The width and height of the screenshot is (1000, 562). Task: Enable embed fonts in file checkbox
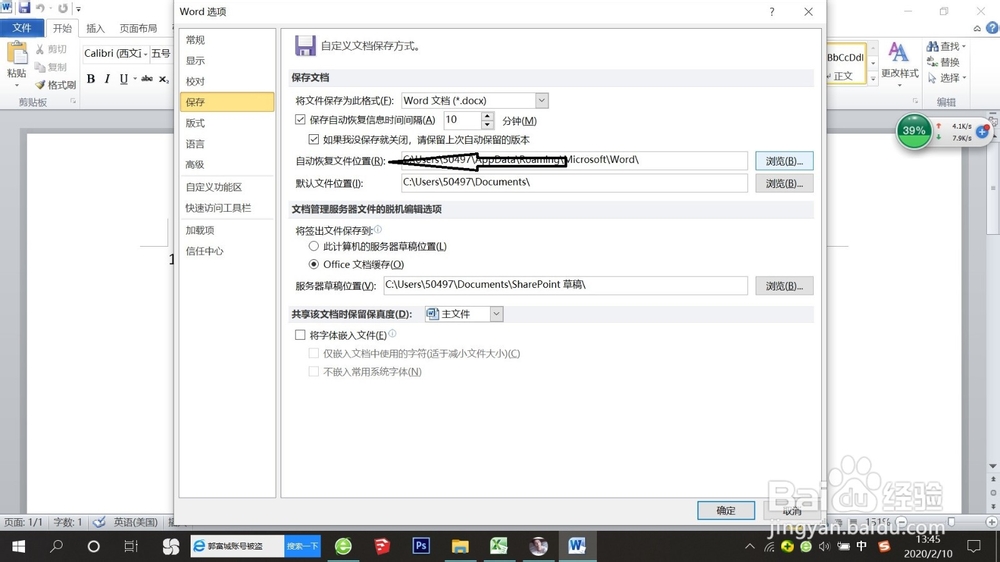(300, 334)
